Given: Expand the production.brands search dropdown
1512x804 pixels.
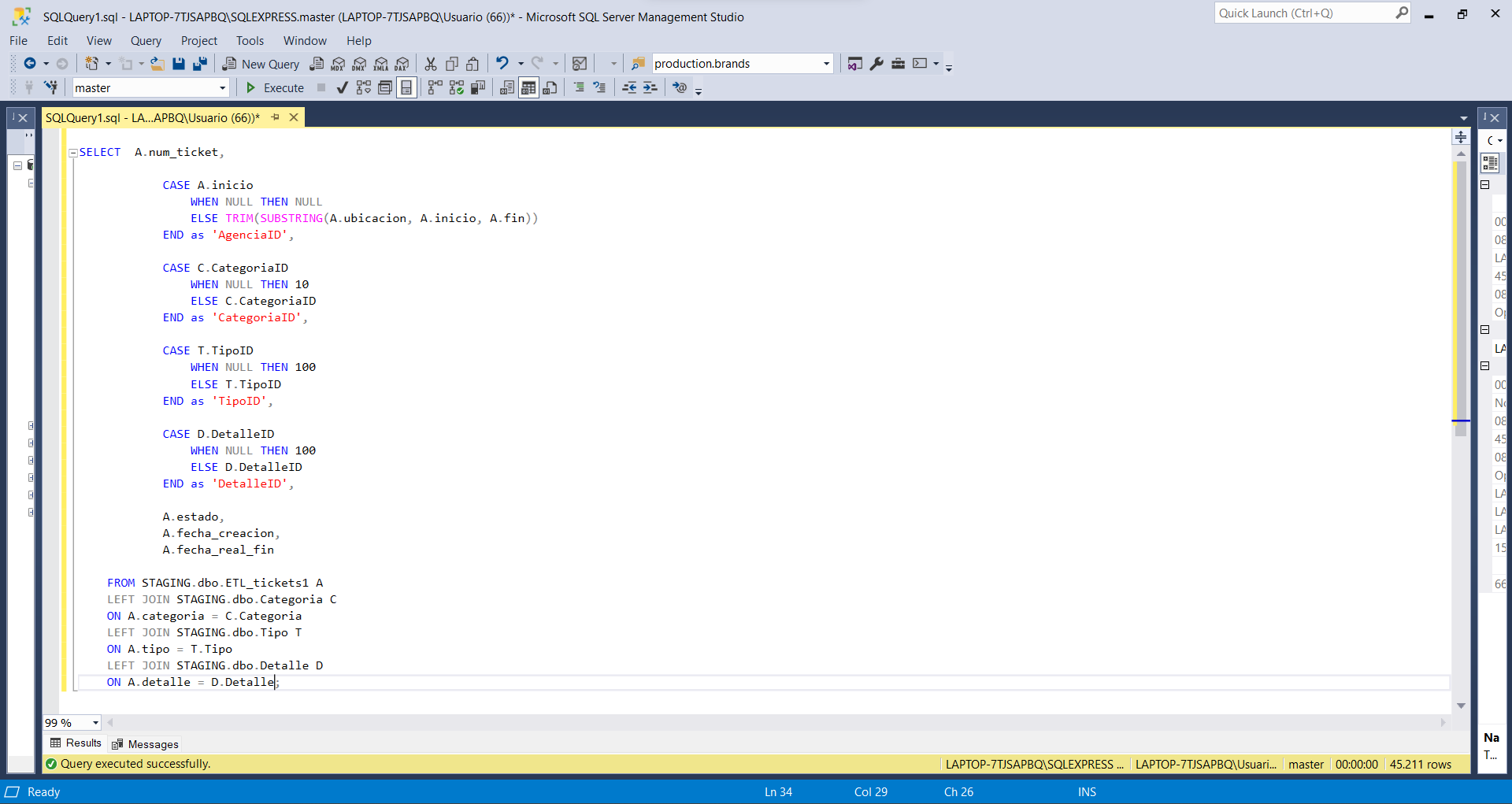Looking at the screenshot, I should click(x=826, y=64).
